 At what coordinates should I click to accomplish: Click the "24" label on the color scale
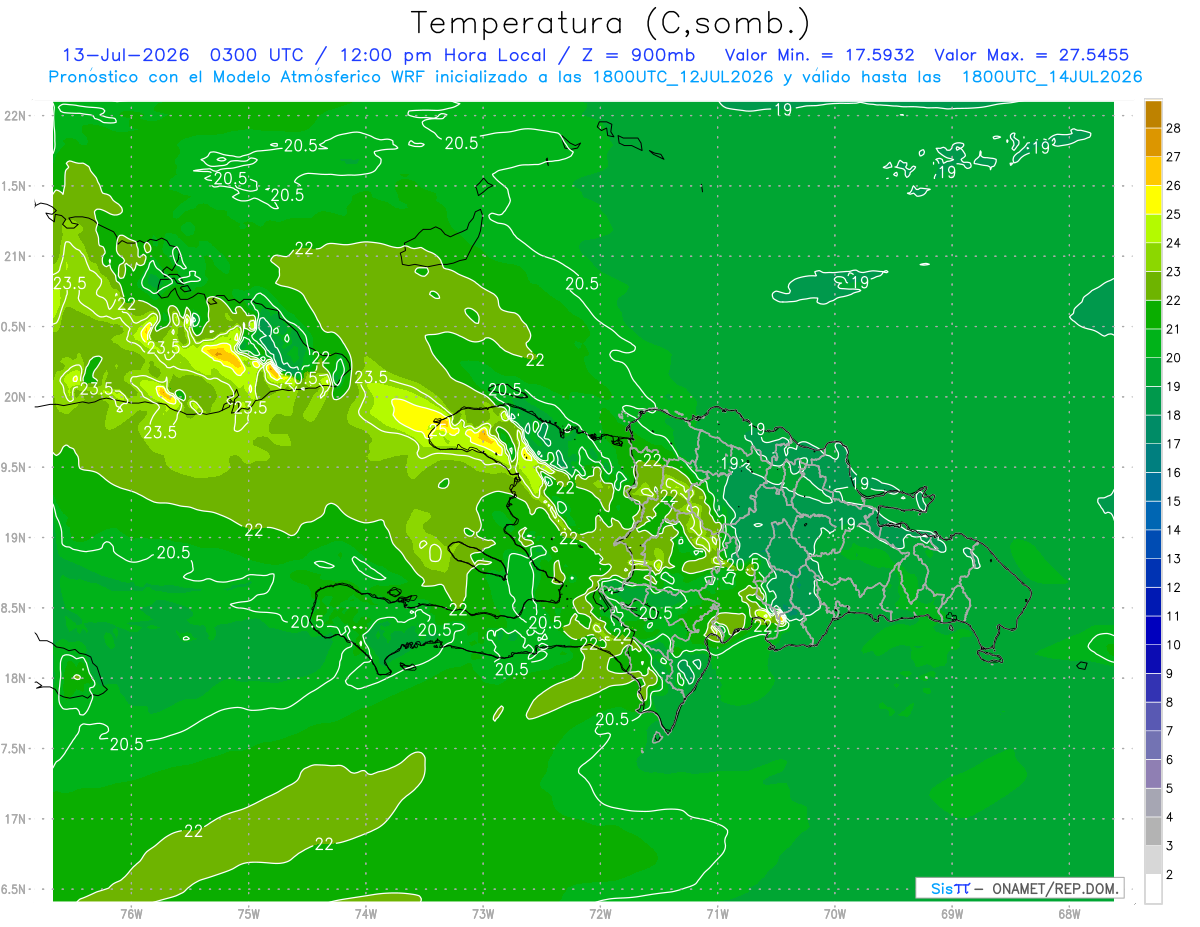[1174, 243]
